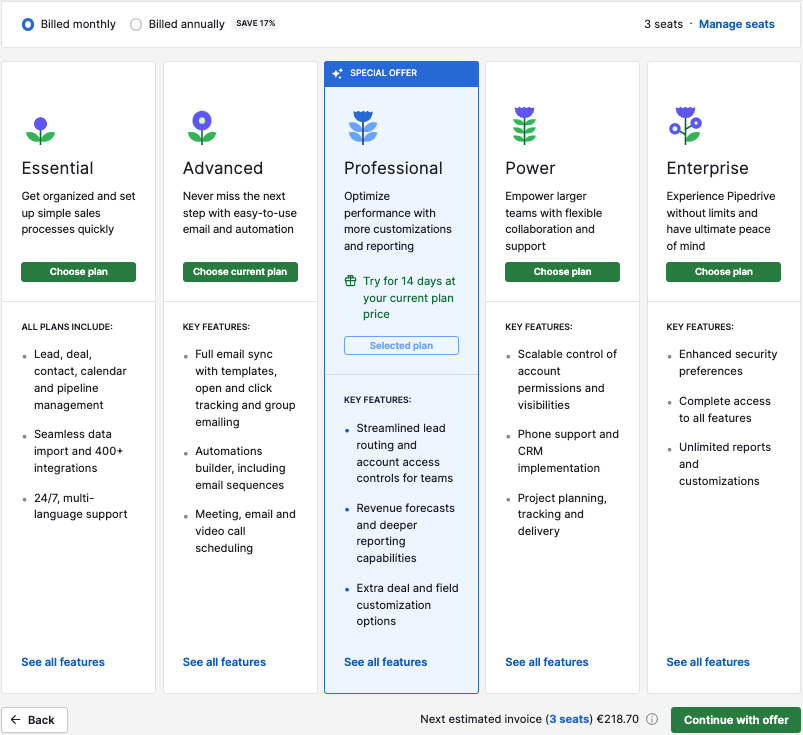Click the Advanced plan heading
Image resolution: width=803 pixels, height=735 pixels.
coord(223,168)
